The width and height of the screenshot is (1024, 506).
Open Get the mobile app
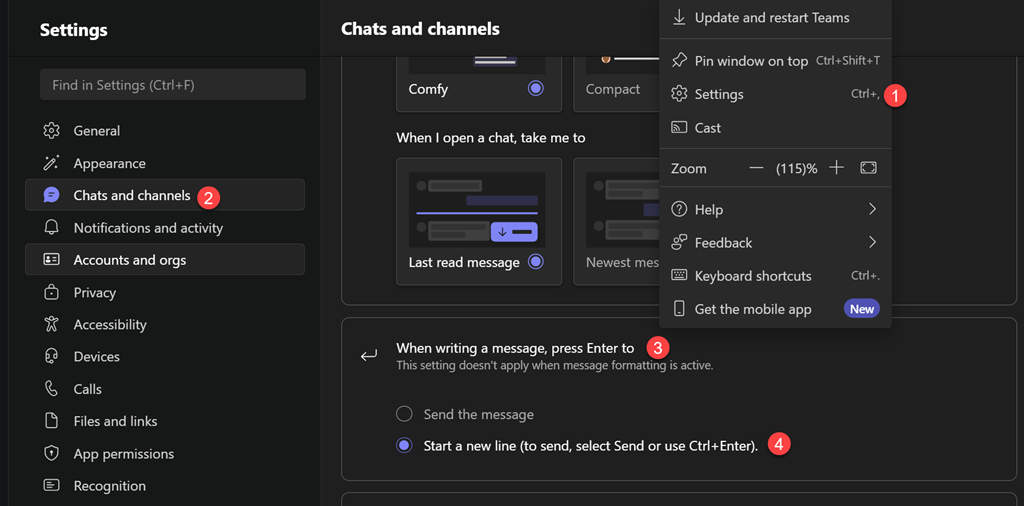753,309
